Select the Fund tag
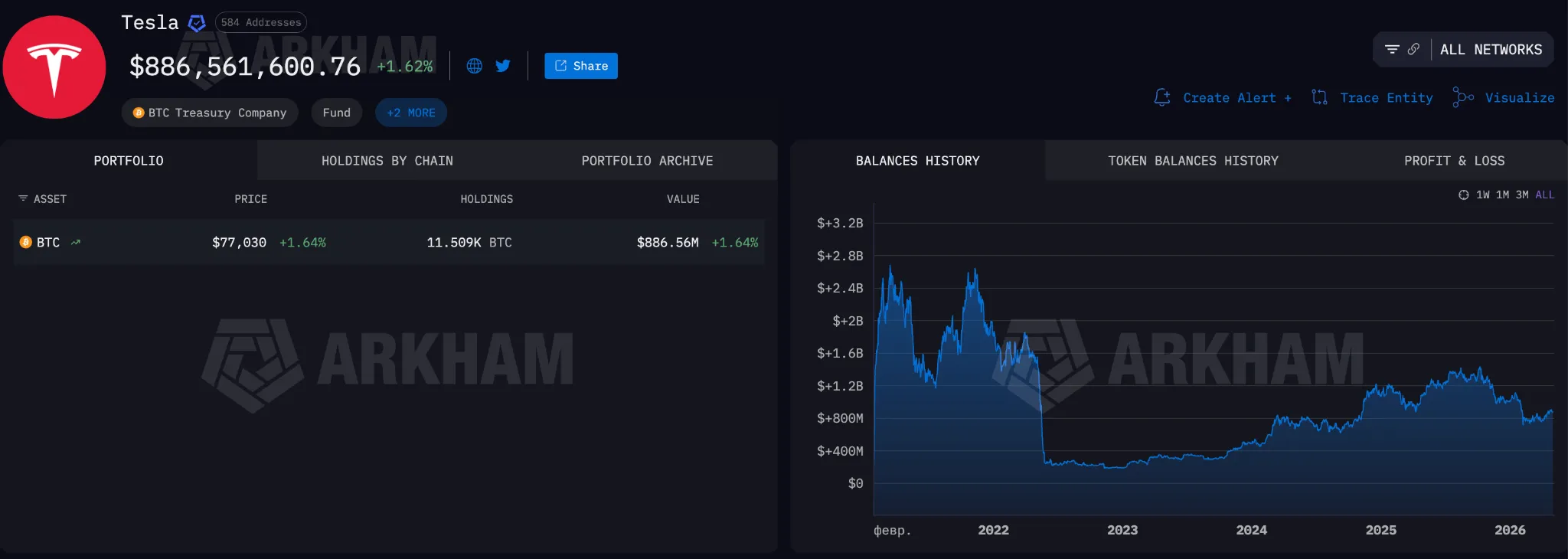Viewport: 1568px width, 559px height. tap(337, 113)
